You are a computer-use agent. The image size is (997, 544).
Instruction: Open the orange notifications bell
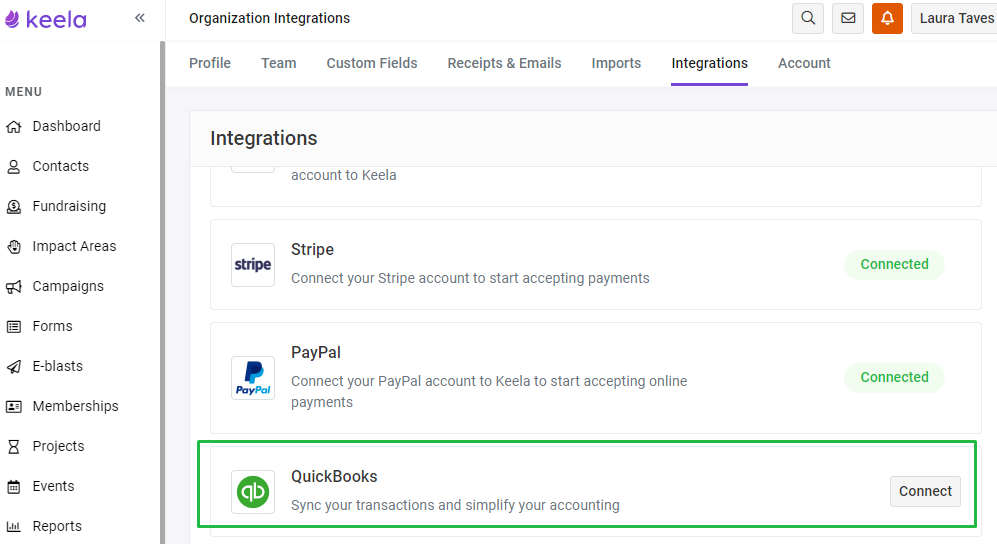coord(887,18)
